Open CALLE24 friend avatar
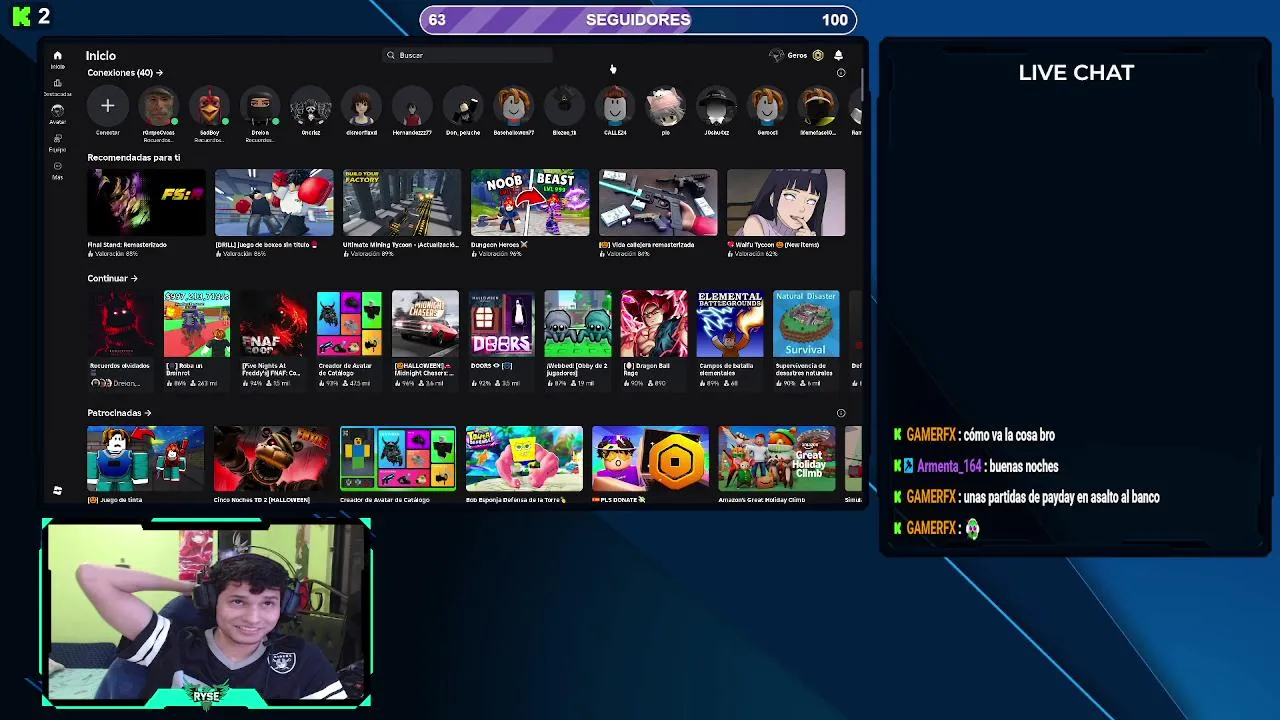The height and width of the screenshot is (720, 1280). tap(615, 106)
